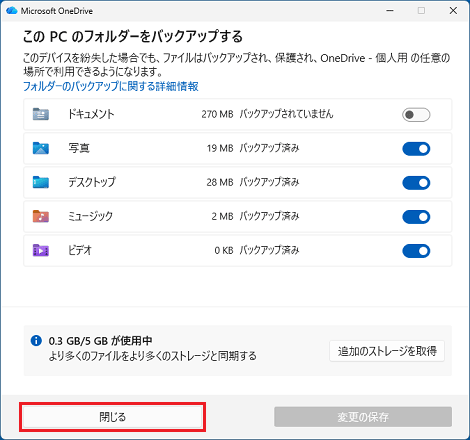Click the 0 KB size value

tap(224, 250)
